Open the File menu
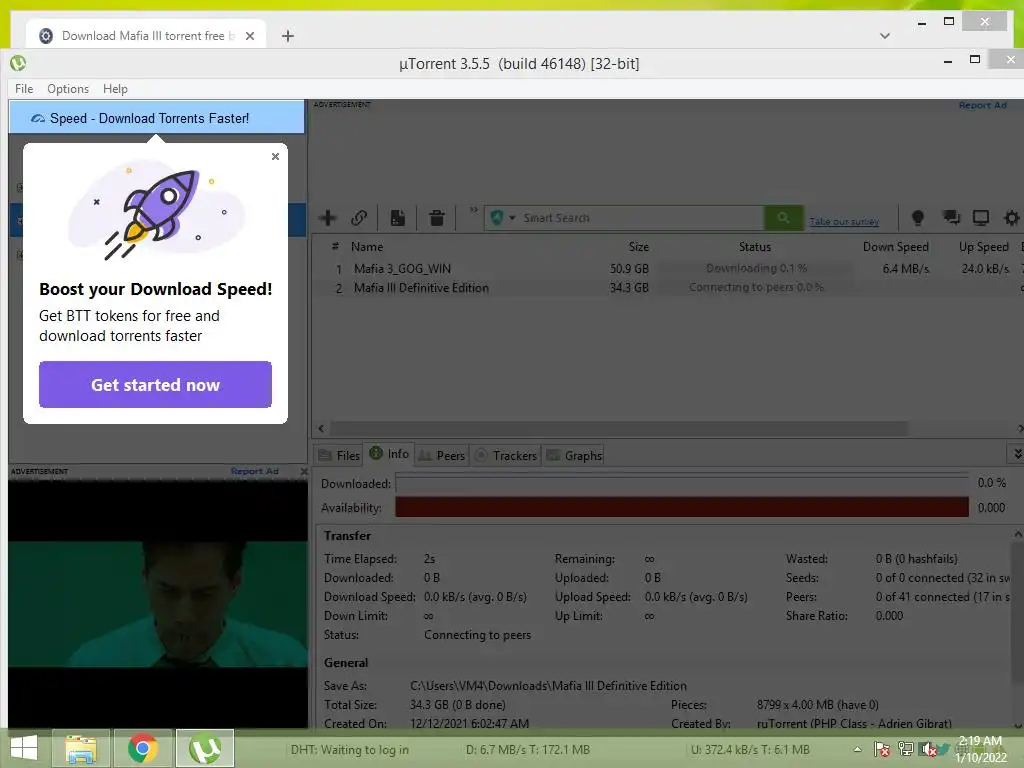1024x768 pixels. [x=24, y=89]
